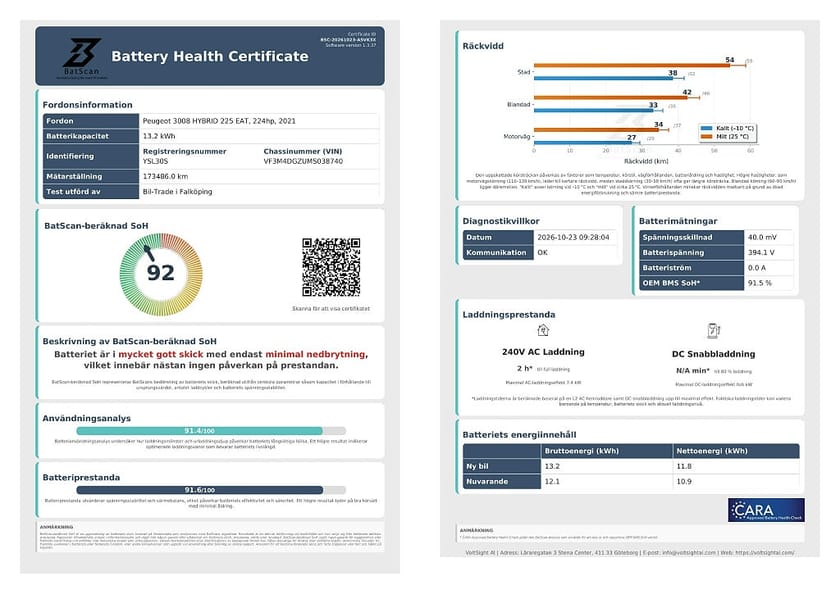840x594 pixels.
Task: Click the odometer value 173486.0 km
Action: [165, 176]
